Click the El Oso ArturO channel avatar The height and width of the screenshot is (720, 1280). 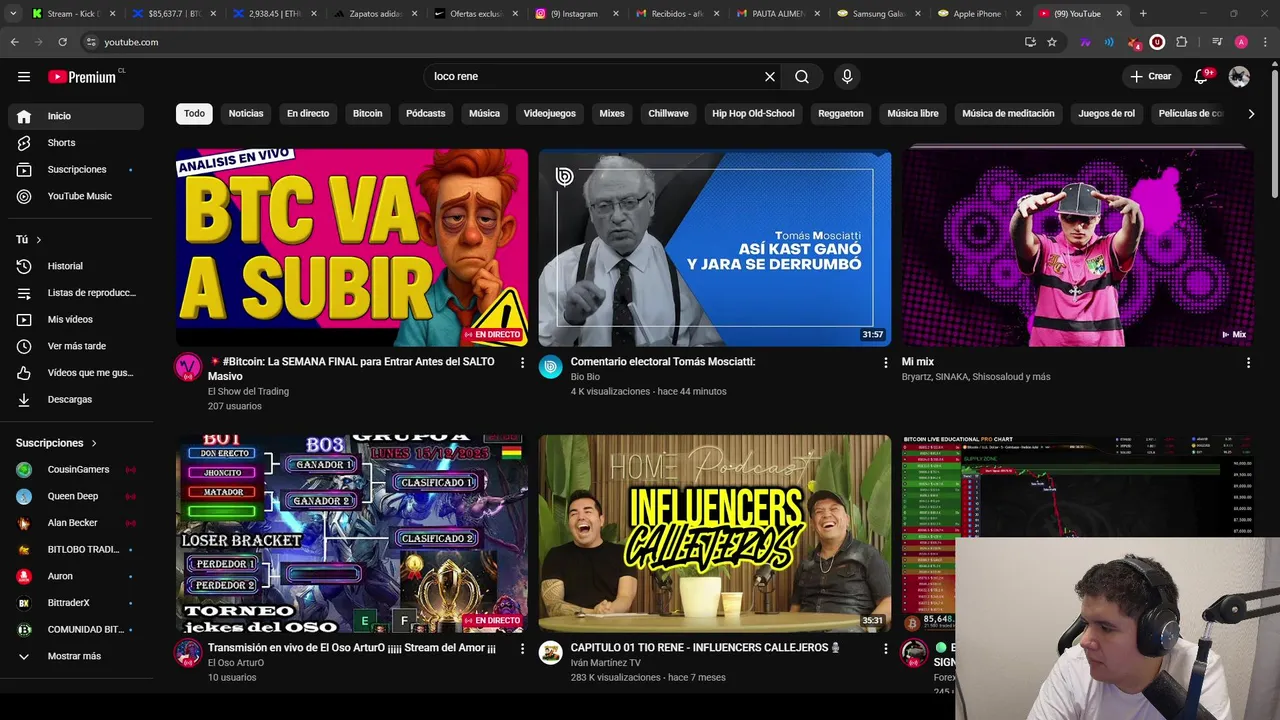(188, 653)
